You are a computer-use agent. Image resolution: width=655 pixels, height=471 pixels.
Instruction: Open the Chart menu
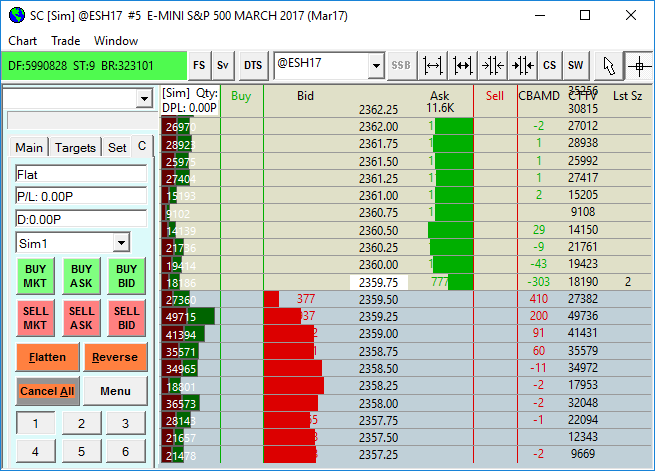click(23, 41)
